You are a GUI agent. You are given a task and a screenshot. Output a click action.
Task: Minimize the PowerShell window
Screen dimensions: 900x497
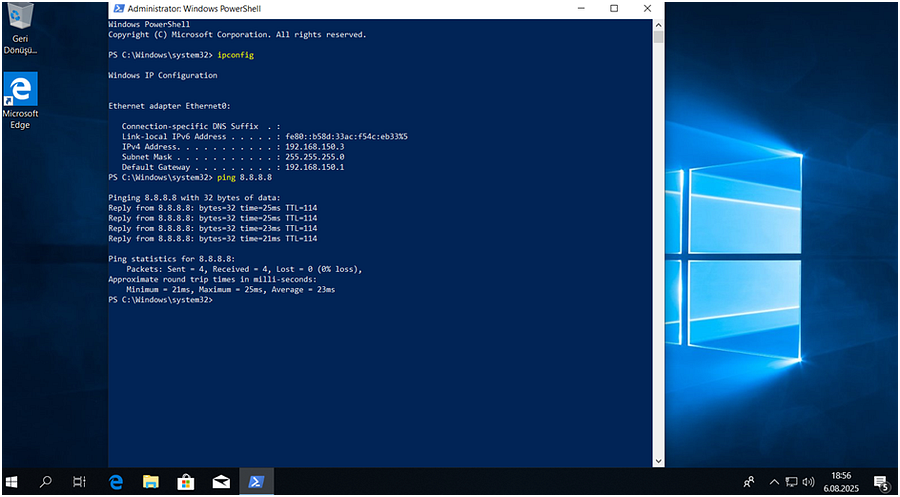(x=580, y=9)
